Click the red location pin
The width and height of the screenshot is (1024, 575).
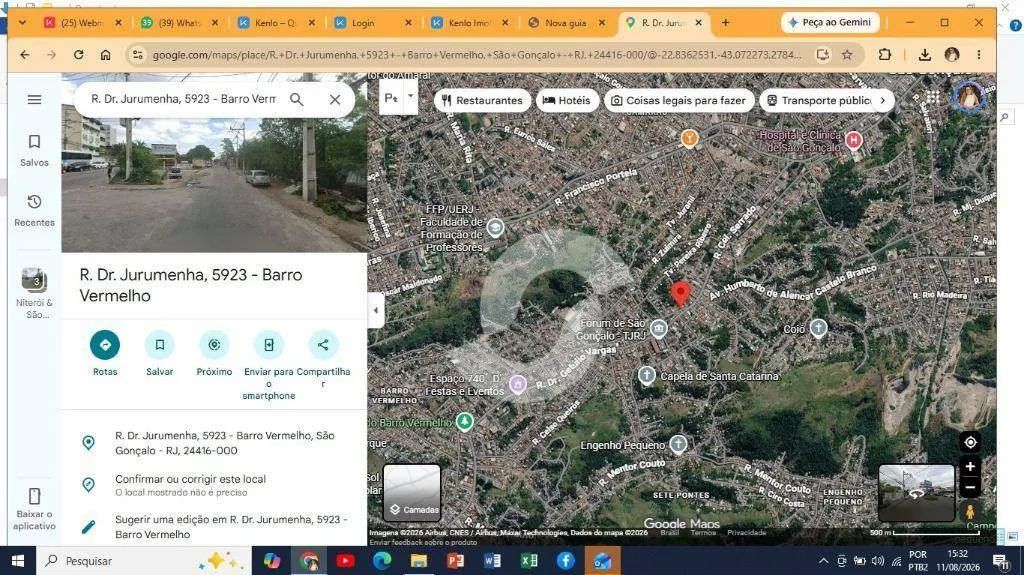pyautogui.click(x=680, y=294)
